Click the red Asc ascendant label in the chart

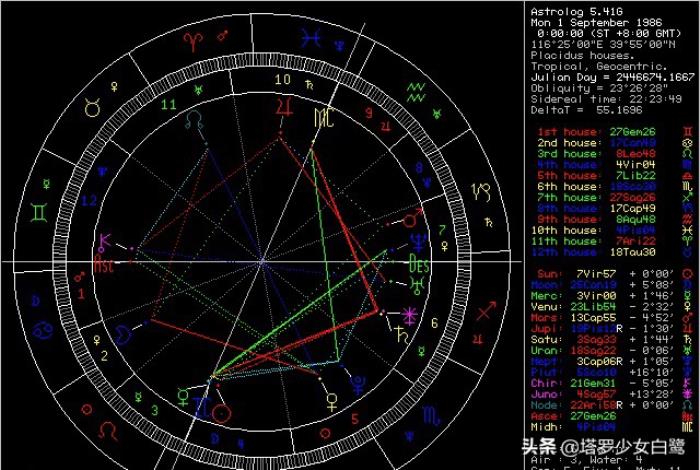103,266
